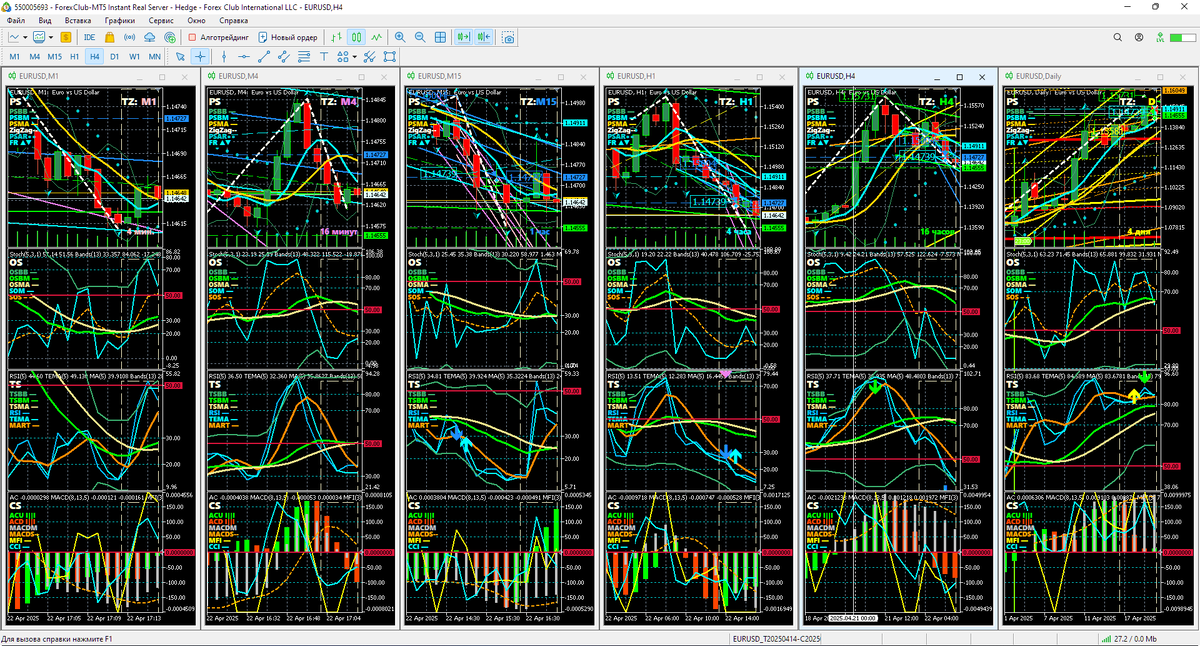Draw a vertical line tool
Image resolution: width=1200 pixels, height=646 pixels.
(x=224, y=57)
